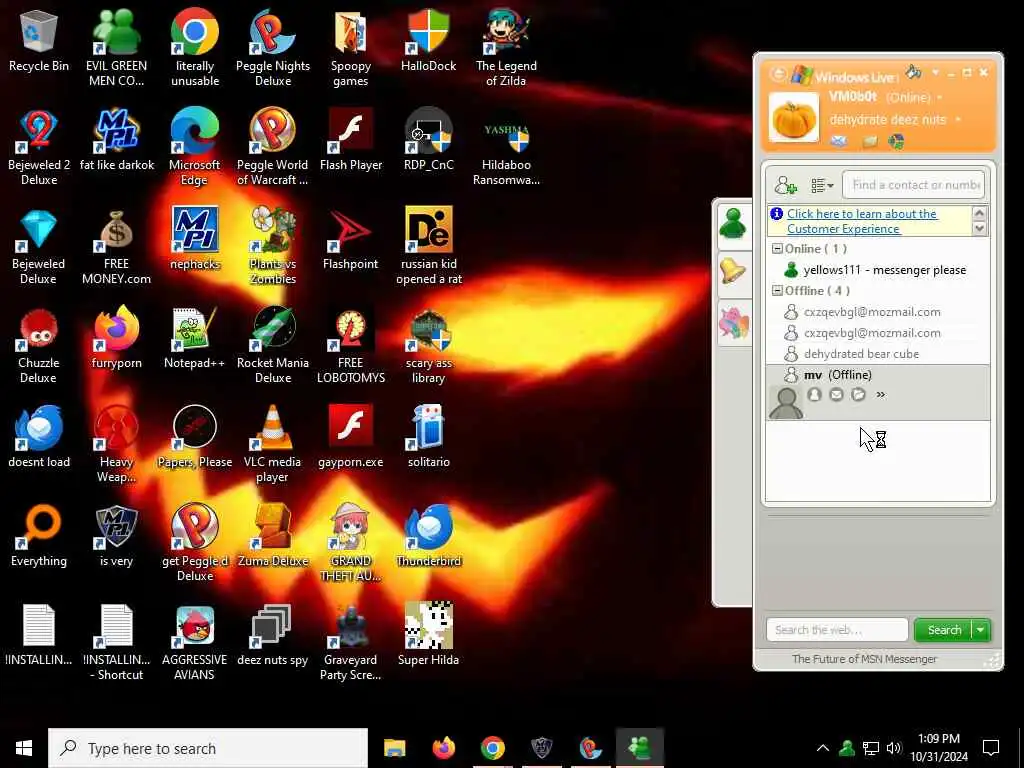The width and height of the screenshot is (1024, 768).
Task: Send email to mv via envelope icon
Action: coord(837,394)
